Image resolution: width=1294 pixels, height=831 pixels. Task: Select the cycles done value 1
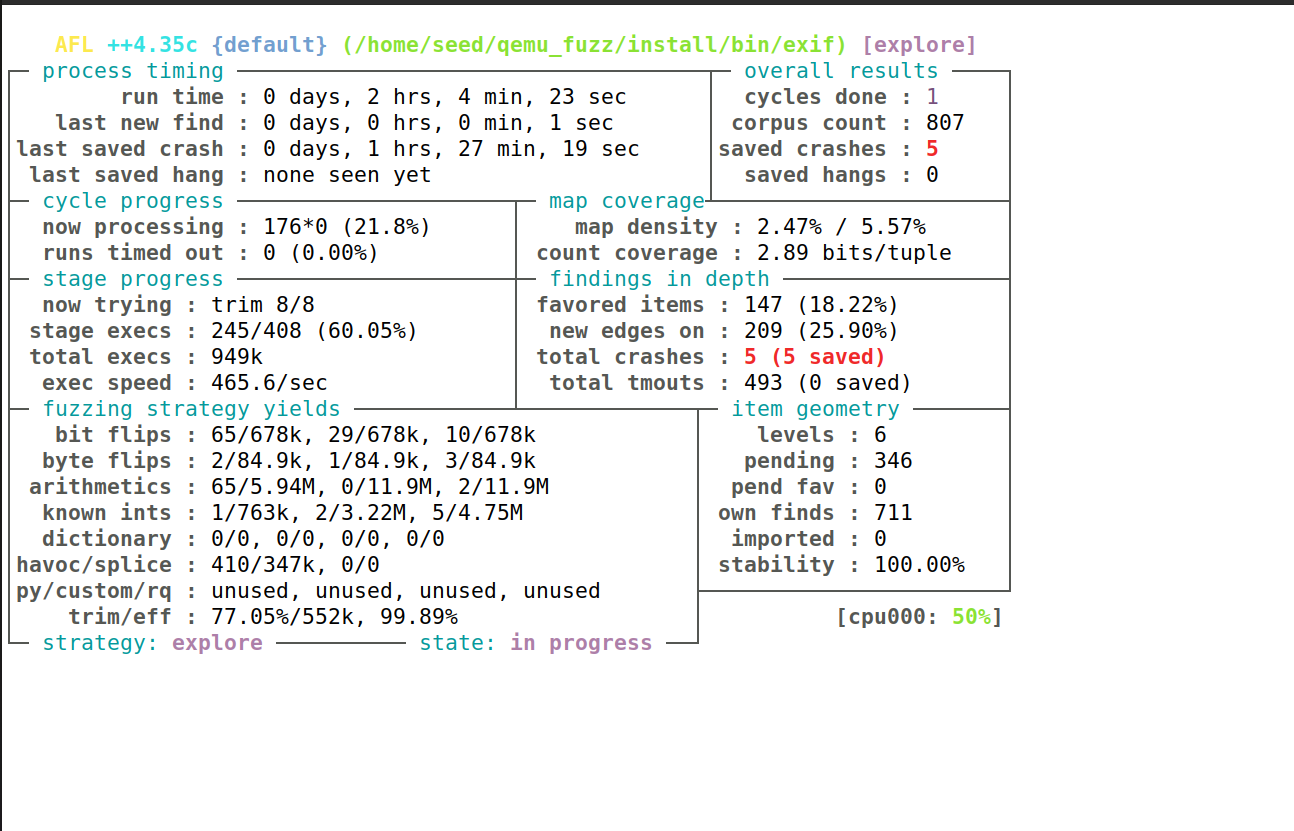pos(932,97)
